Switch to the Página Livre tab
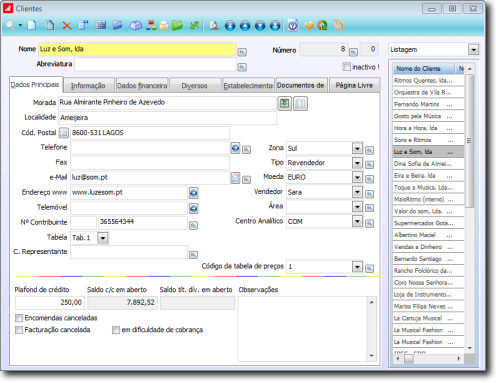 354,85
